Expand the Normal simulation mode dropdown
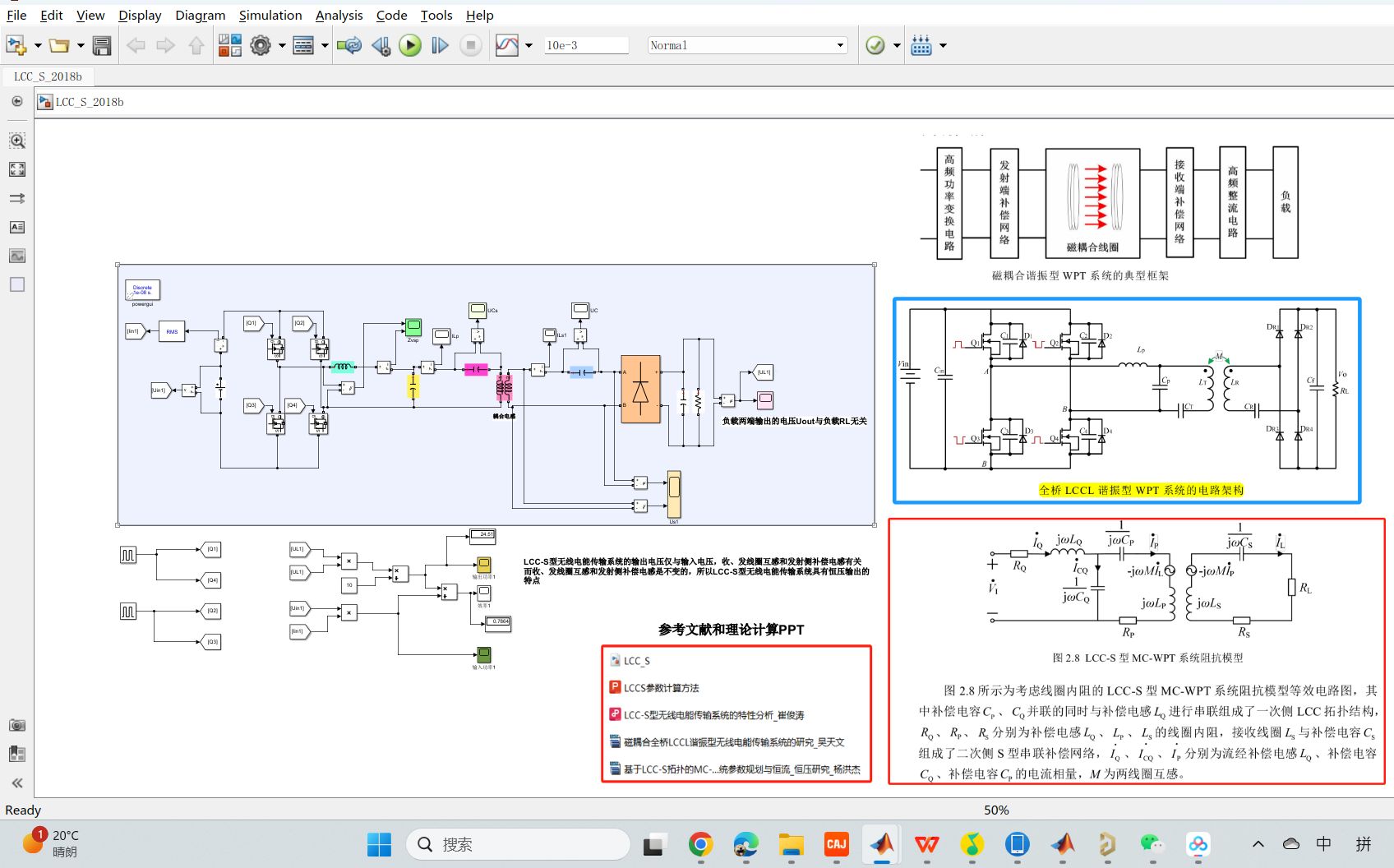The image size is (1394, 868). (840, 45)
